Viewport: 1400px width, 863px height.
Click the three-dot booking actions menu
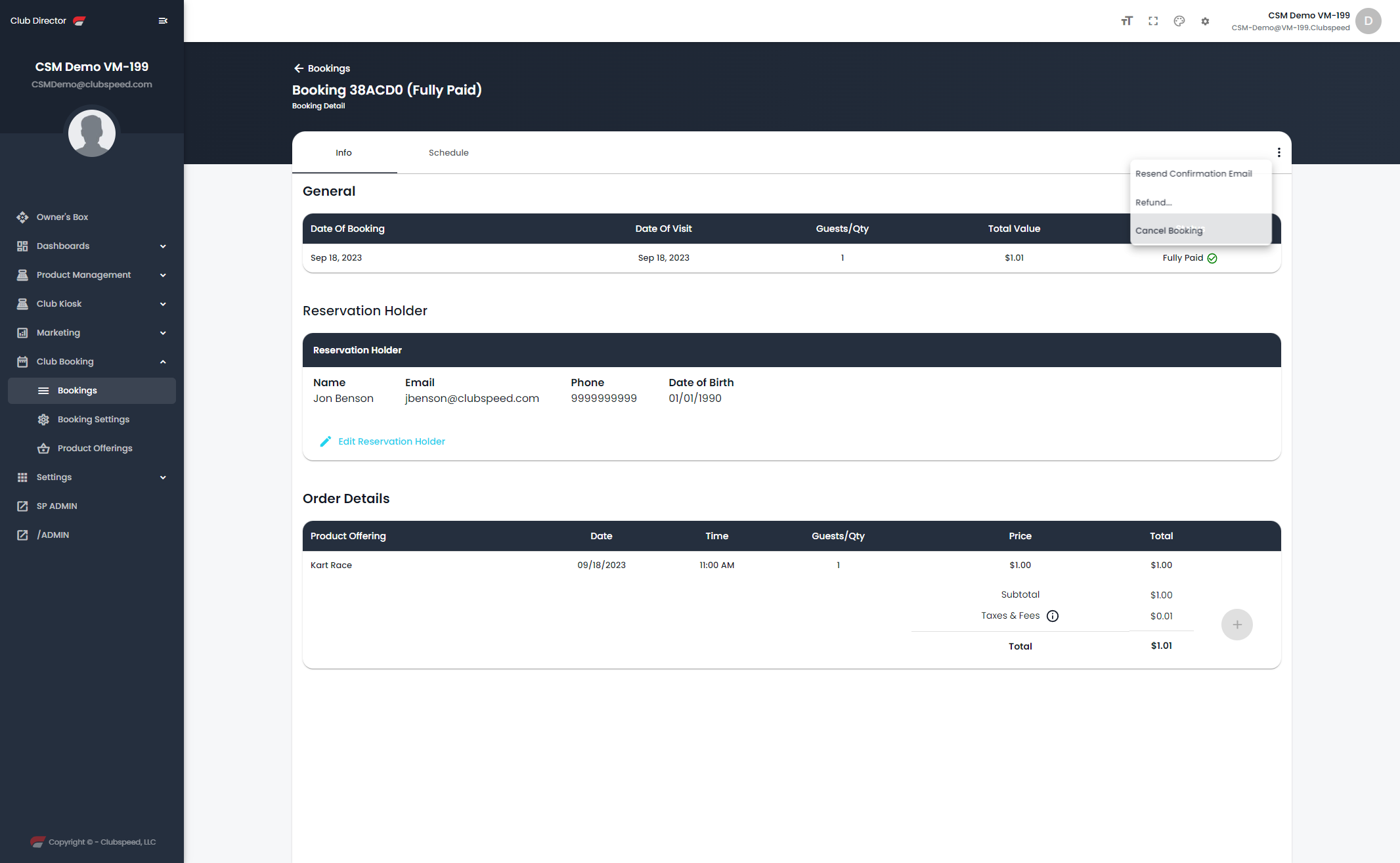coord(1279,152)
